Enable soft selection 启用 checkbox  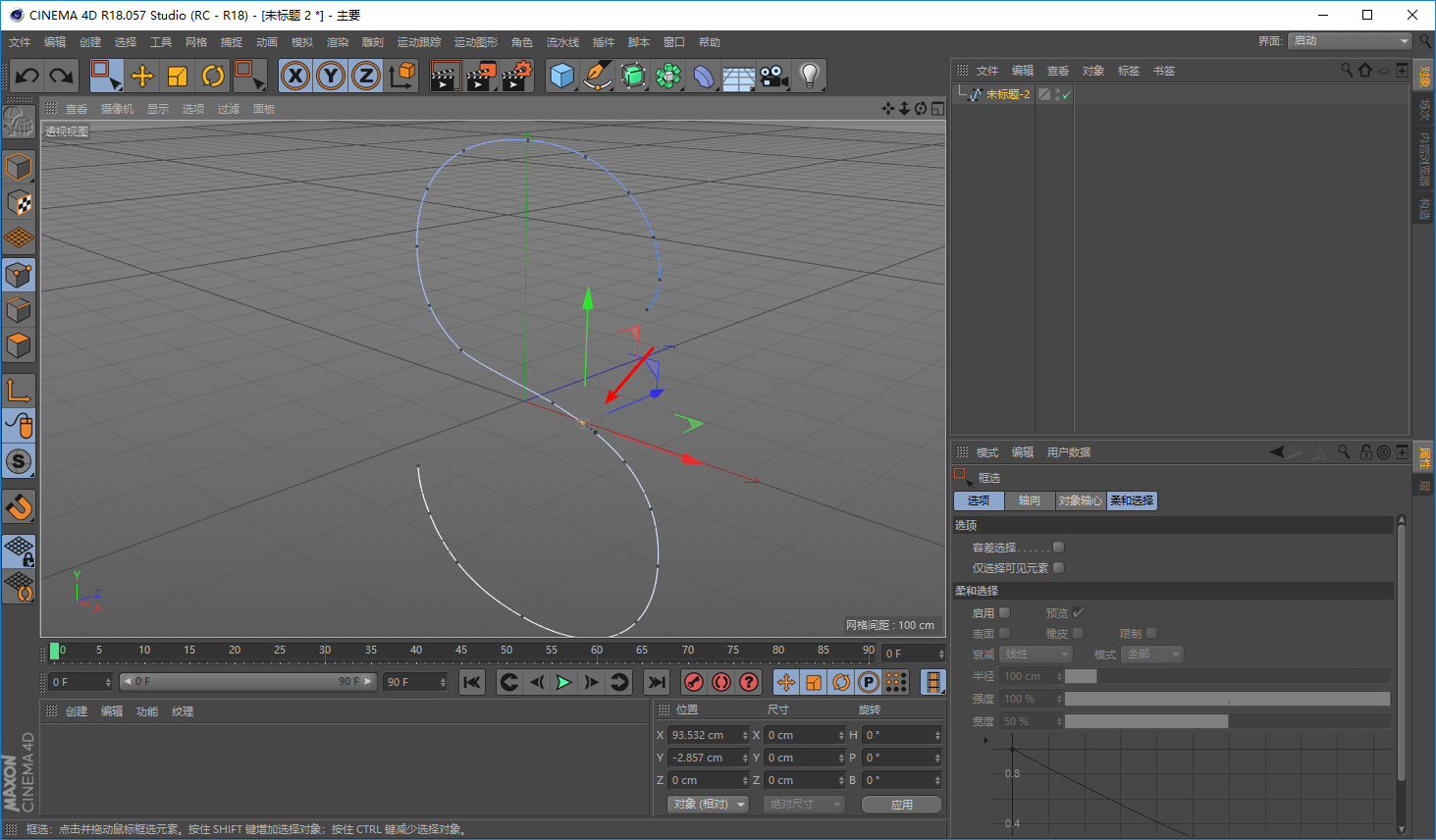[x=1004, y=612]
